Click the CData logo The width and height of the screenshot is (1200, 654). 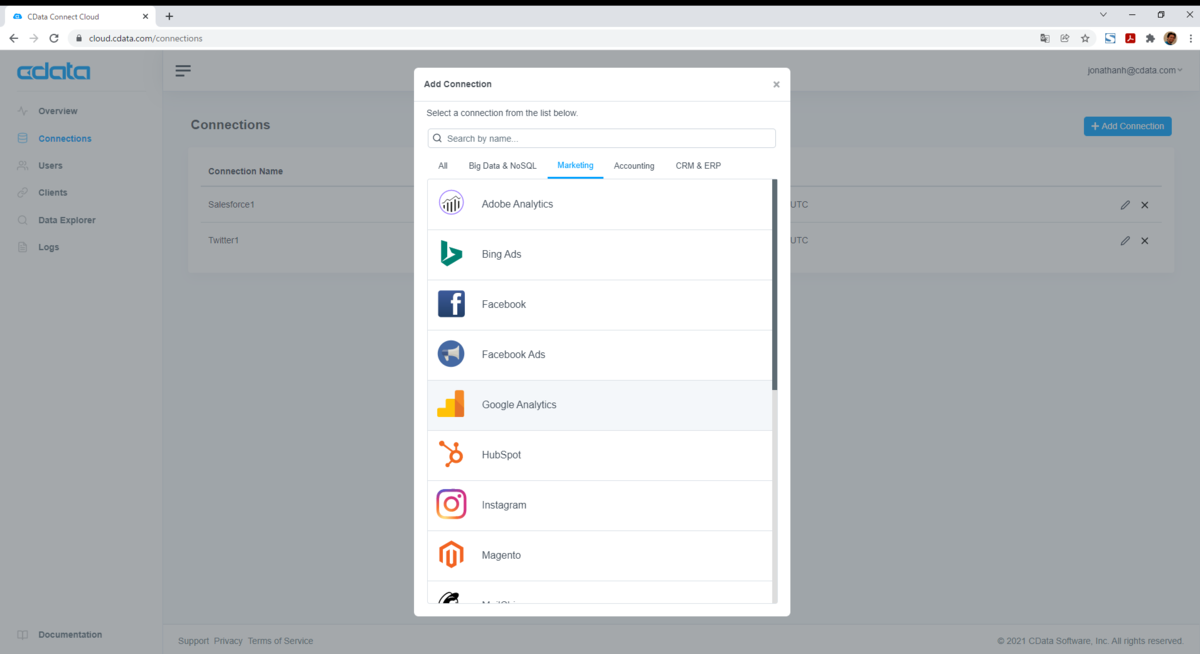pos(54,72)
